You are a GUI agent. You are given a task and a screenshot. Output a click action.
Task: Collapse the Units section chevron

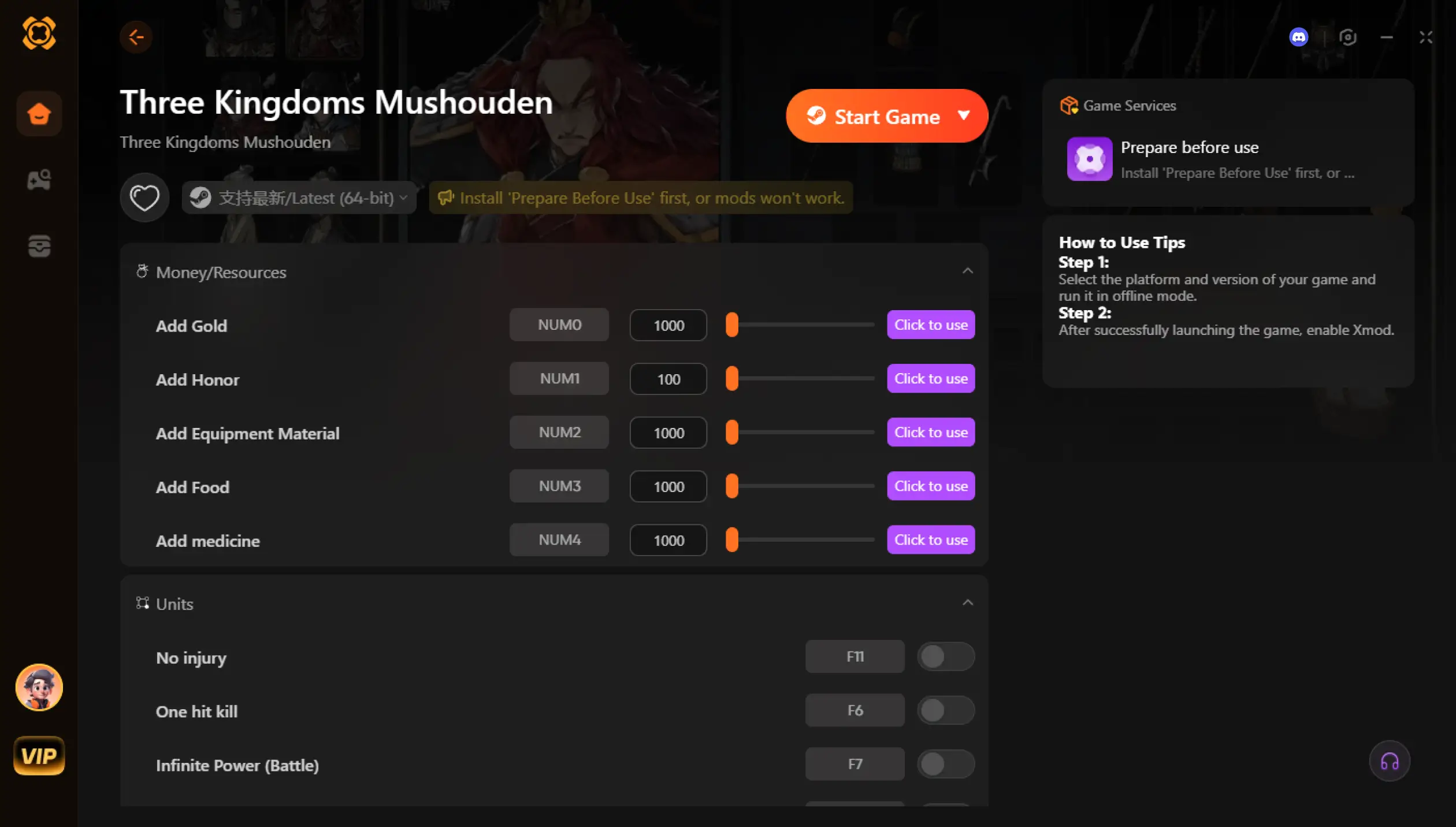pos(967,603)
